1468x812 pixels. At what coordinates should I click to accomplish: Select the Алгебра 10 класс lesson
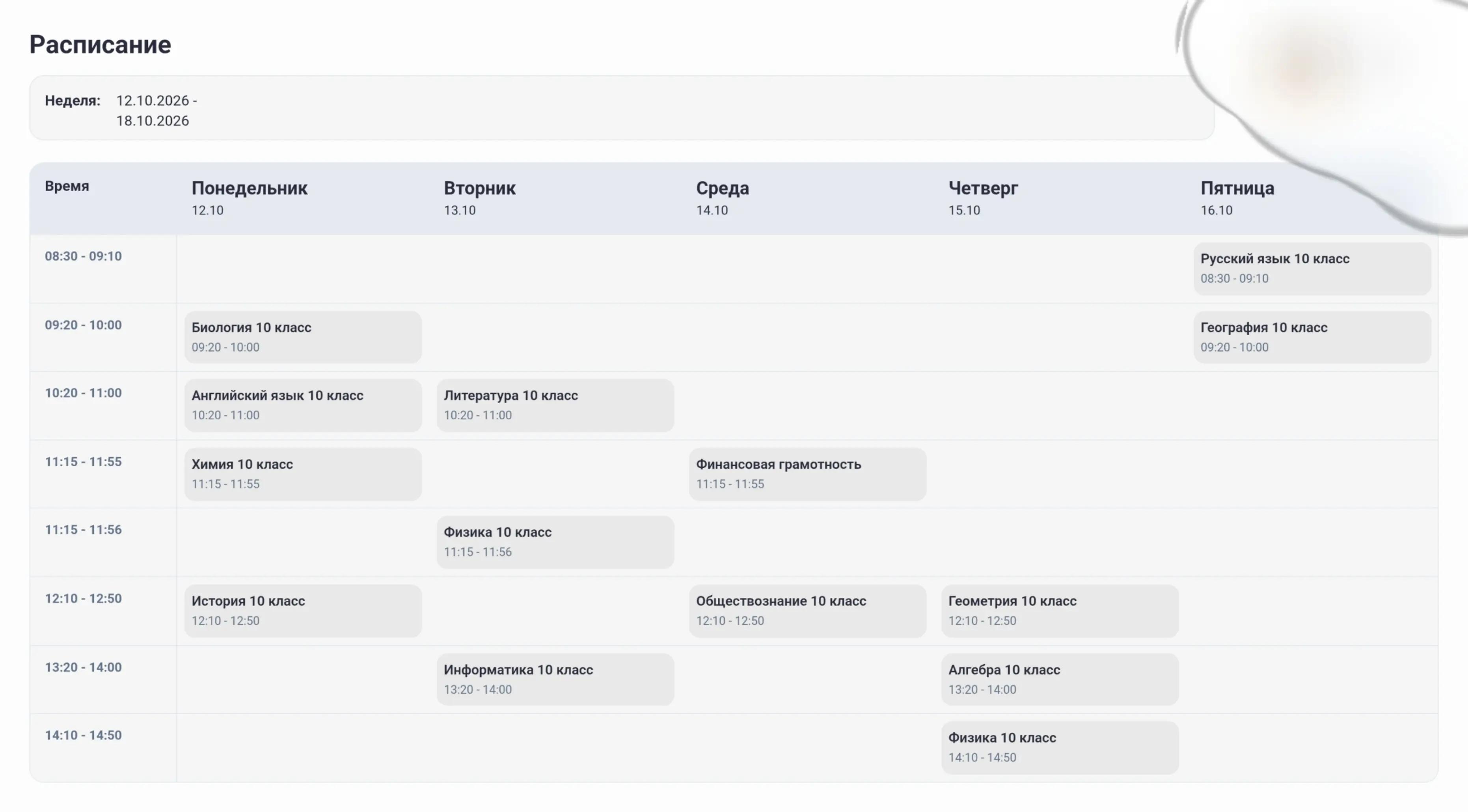click(1060, 679)
